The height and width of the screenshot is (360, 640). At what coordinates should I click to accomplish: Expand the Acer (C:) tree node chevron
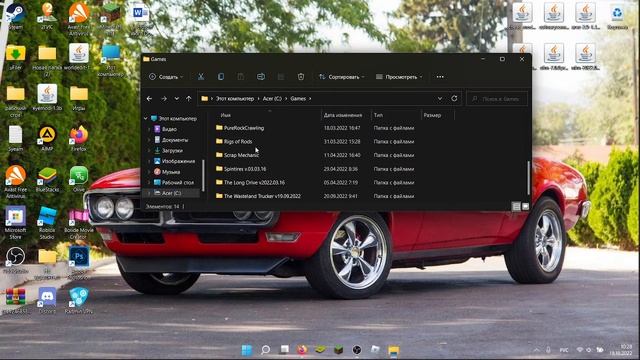pyautogui.click(x=149, y=193)
